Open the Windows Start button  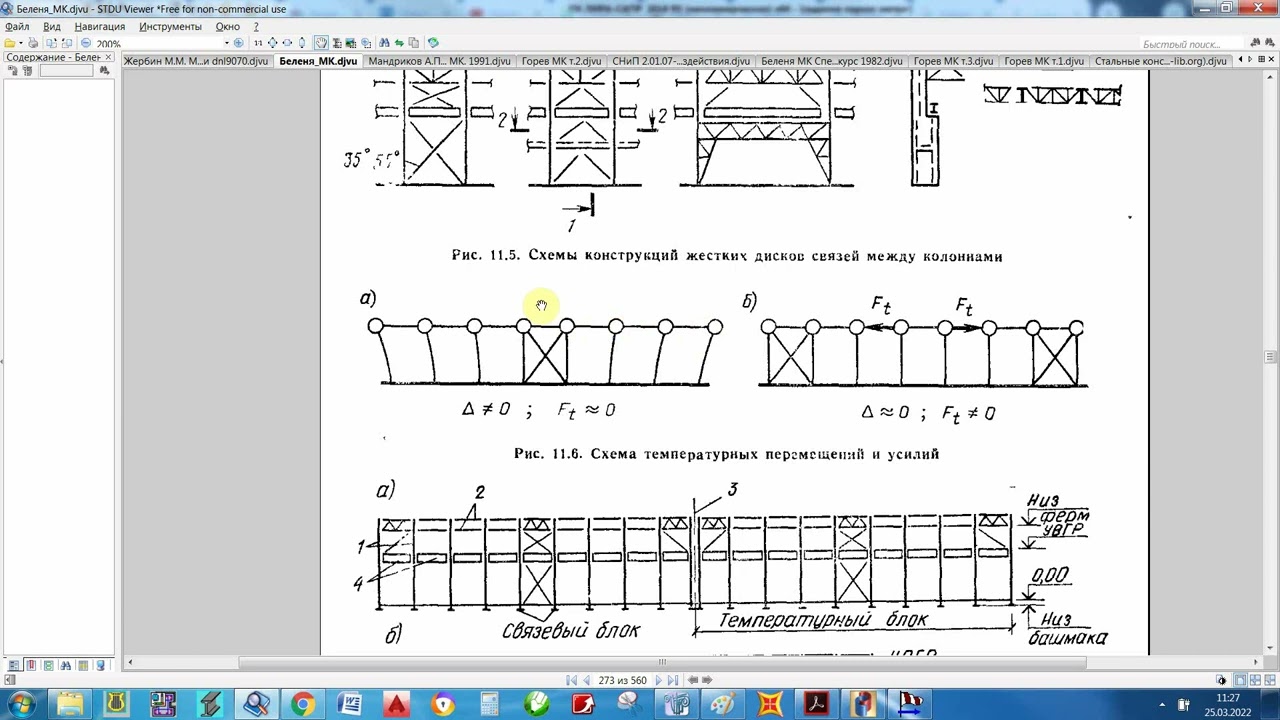[21, 704]
